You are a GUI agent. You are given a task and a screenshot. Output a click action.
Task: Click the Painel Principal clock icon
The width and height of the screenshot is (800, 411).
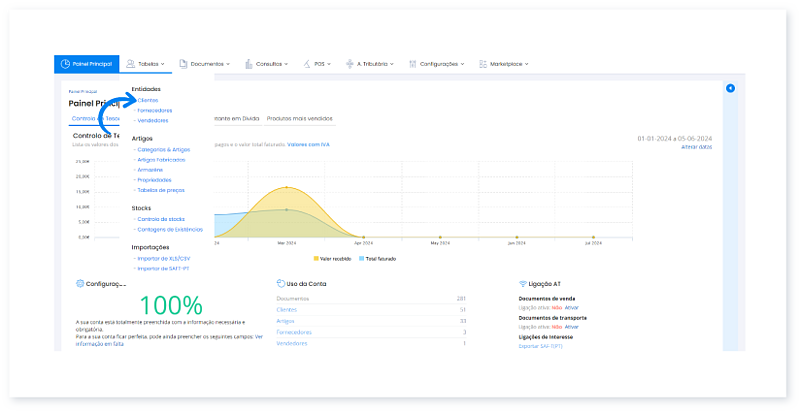point(65,64)
